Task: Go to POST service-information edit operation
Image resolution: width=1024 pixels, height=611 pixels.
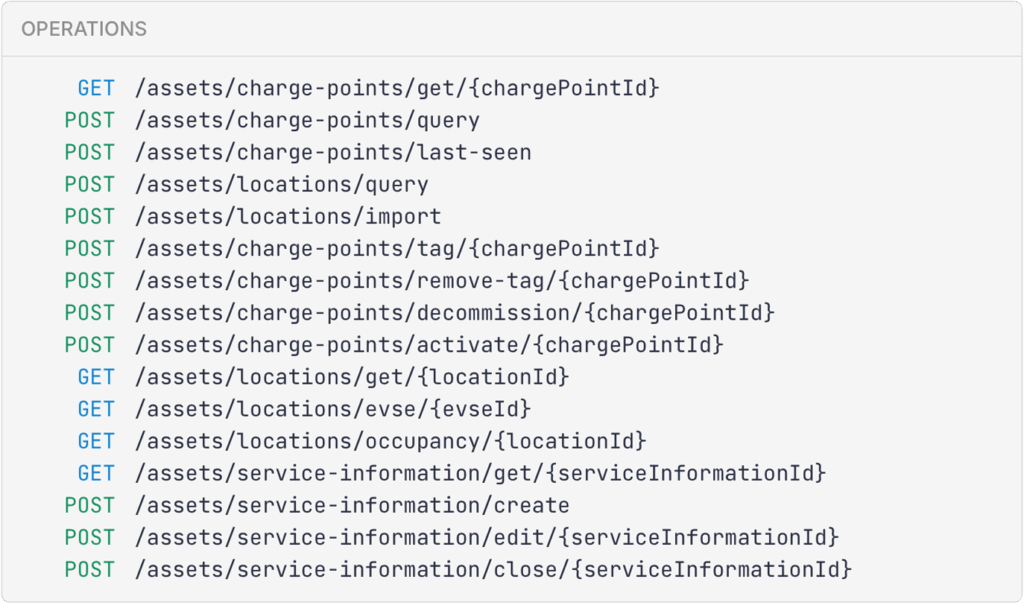Action: [486, 537]
